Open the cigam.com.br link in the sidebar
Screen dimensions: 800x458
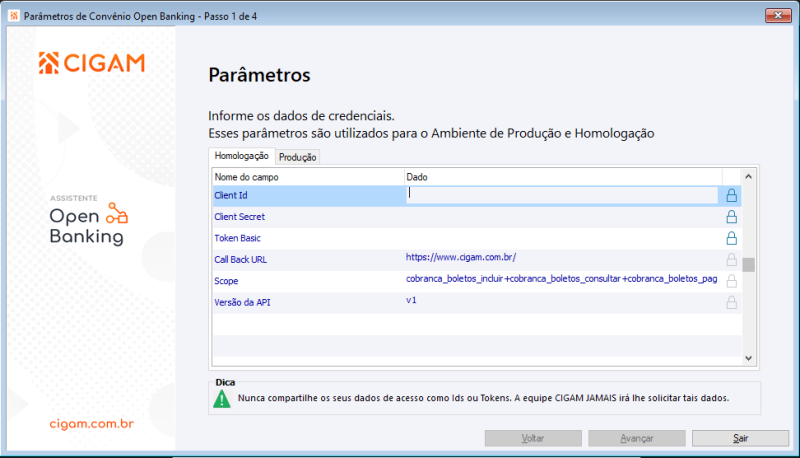pos(92,424)
